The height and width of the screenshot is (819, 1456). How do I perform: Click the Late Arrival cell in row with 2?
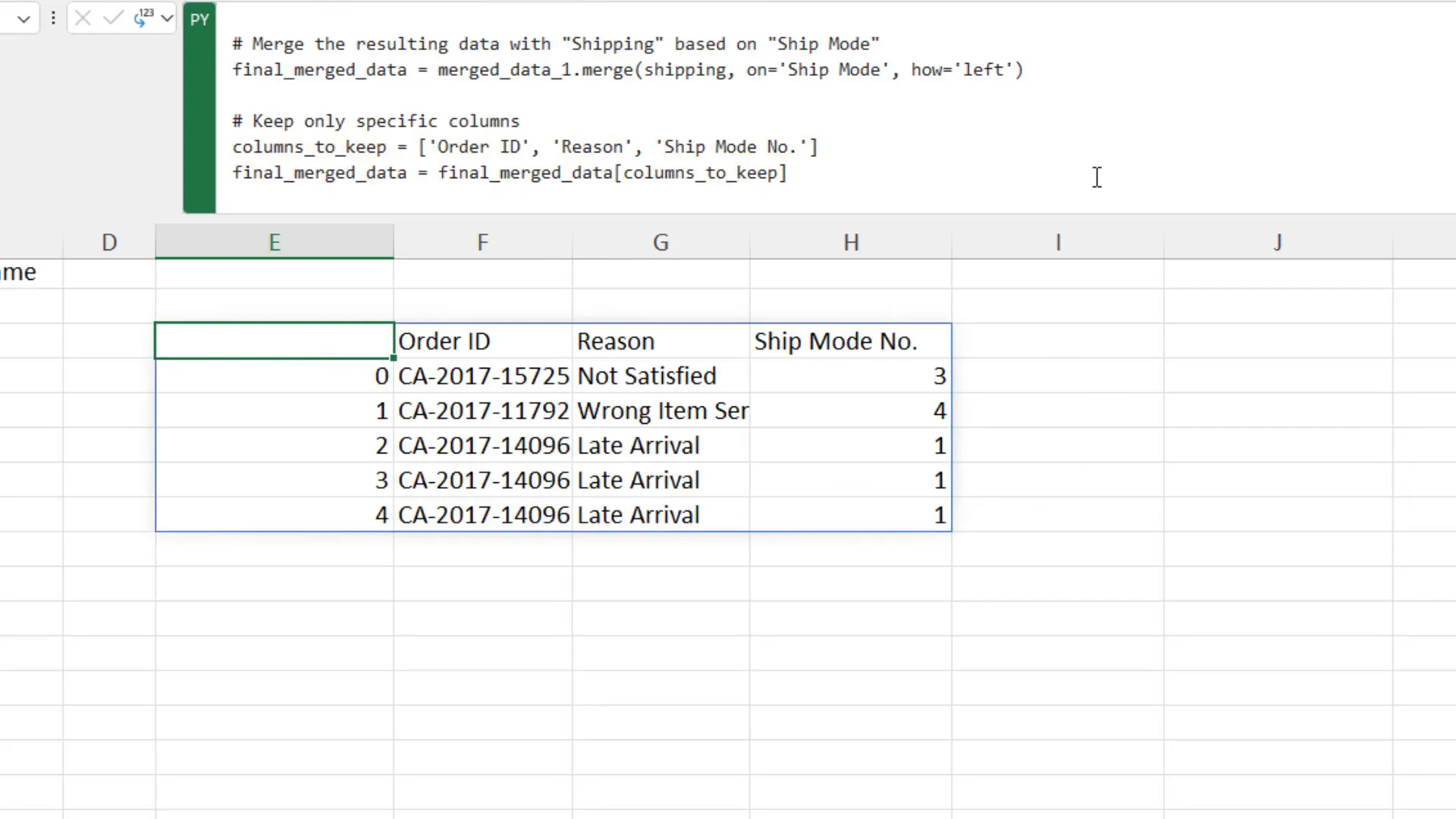pos(638,445)
